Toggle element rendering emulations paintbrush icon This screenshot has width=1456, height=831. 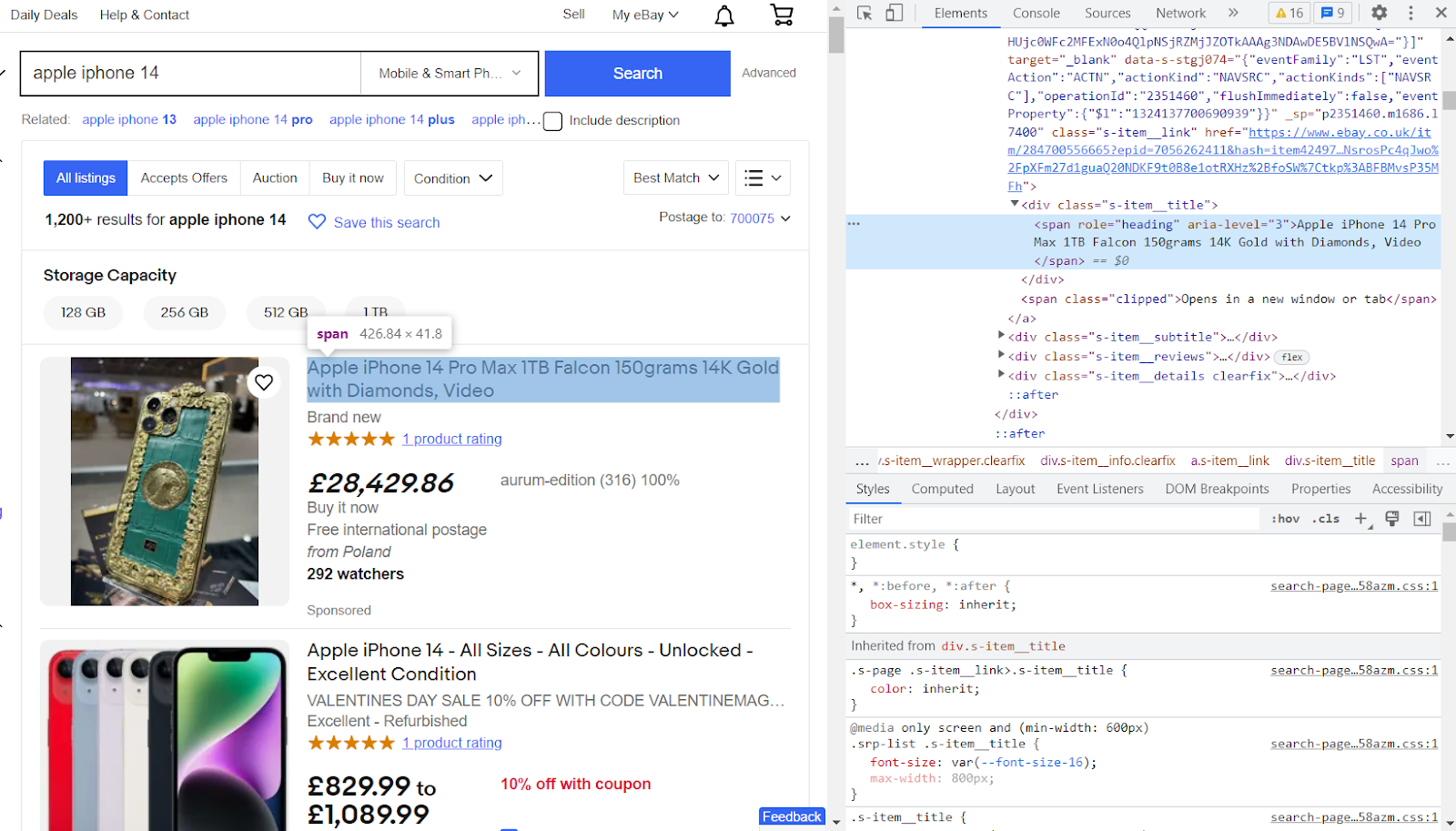point(1391,519)
